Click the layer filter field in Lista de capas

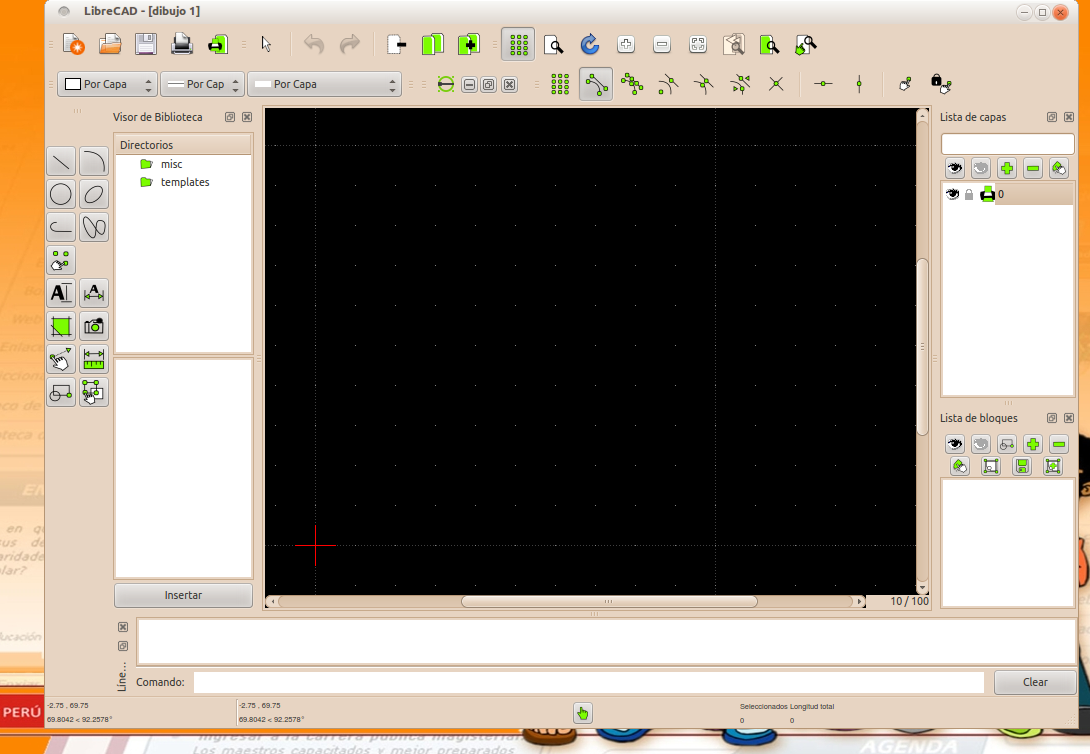pyautogui.click(x=1007, y=144)
